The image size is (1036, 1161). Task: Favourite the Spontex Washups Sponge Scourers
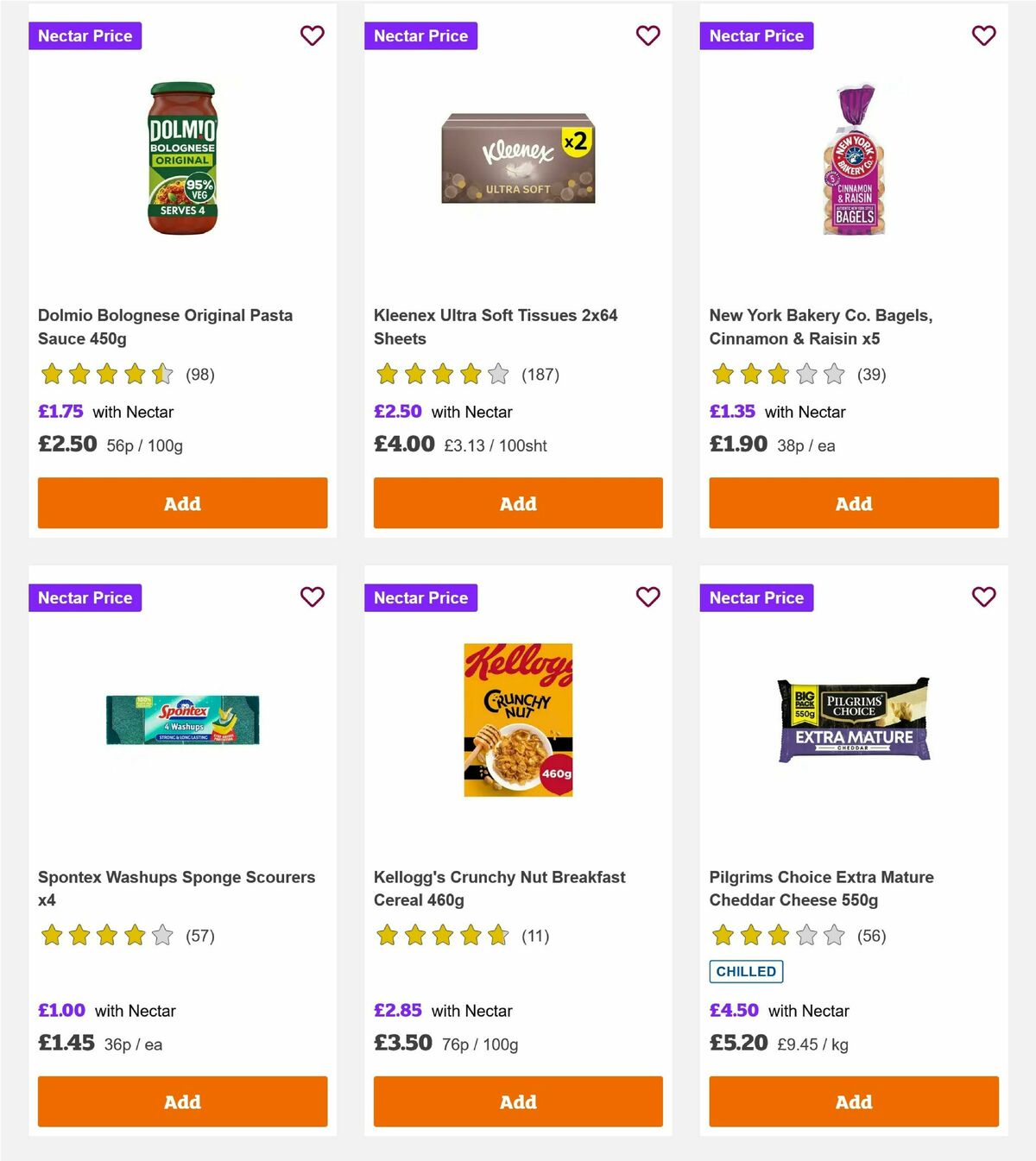point(312,596)
